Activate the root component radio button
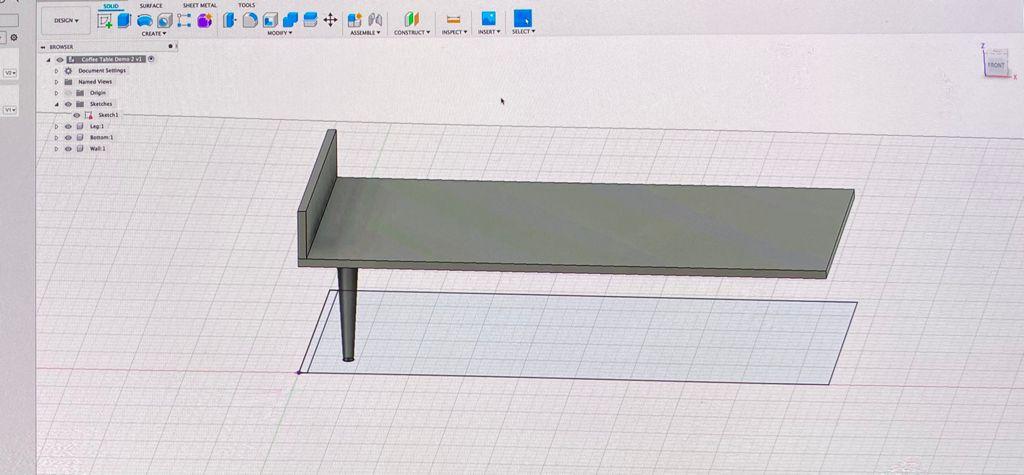This screenshot has height=475, width=1024. coord(151,59)
